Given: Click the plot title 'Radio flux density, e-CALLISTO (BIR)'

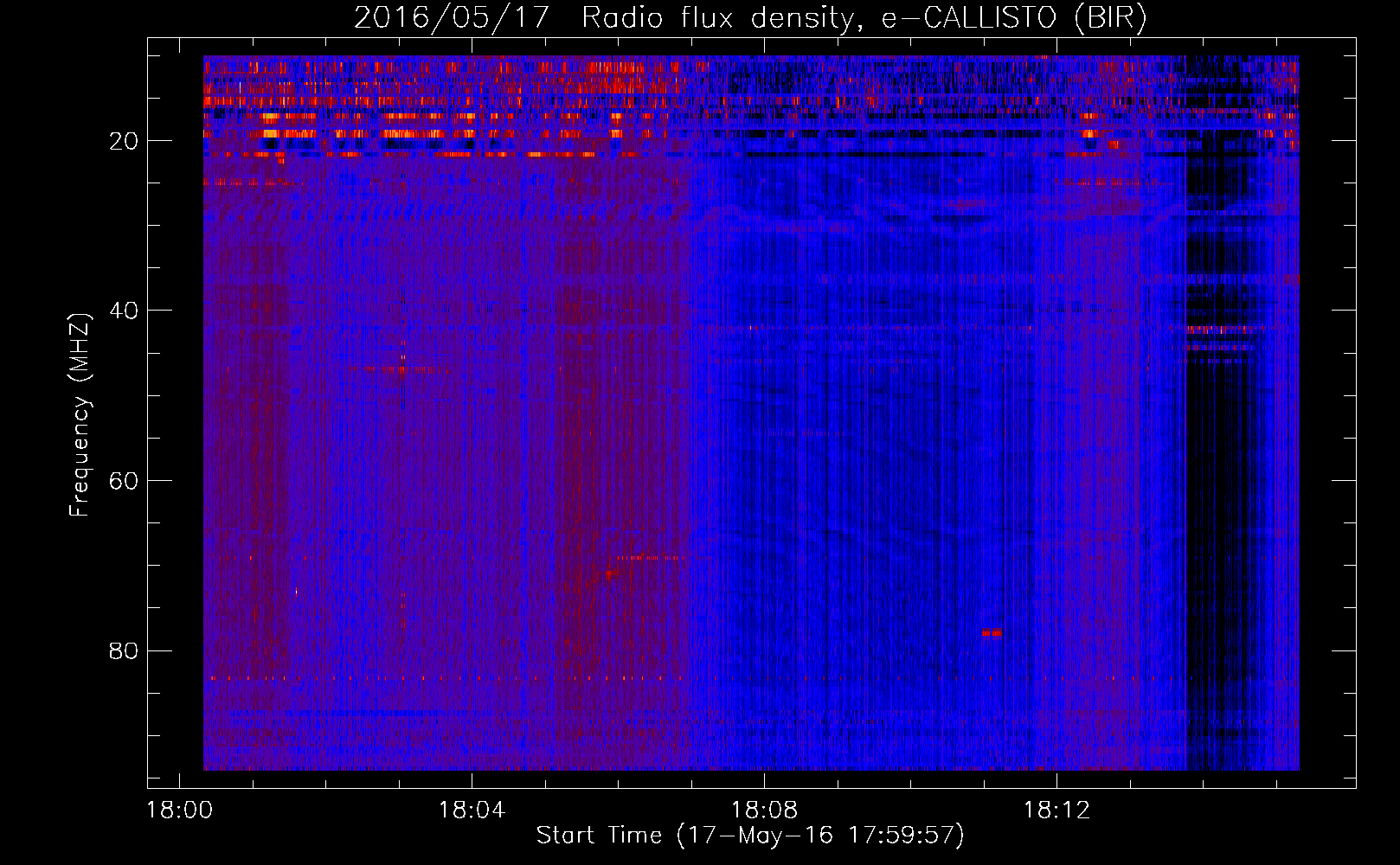Looking at the screenshot, I should [x=864, y=18].
